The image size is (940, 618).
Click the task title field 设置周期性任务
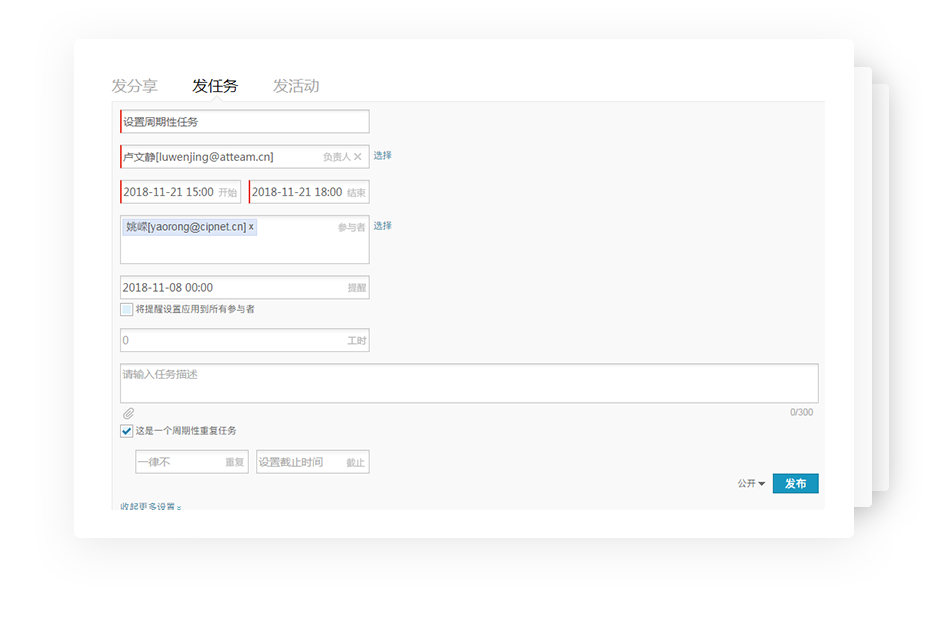(x=244, y=122)
